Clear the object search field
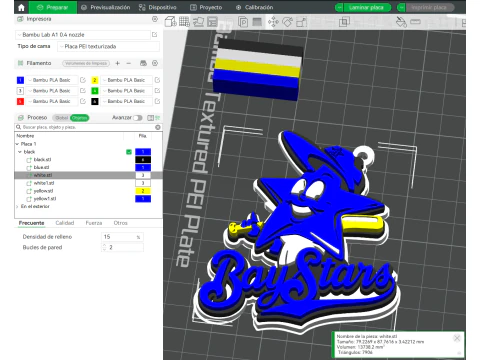The width and height of the screenshot is (480, 360). click(158, 127)
